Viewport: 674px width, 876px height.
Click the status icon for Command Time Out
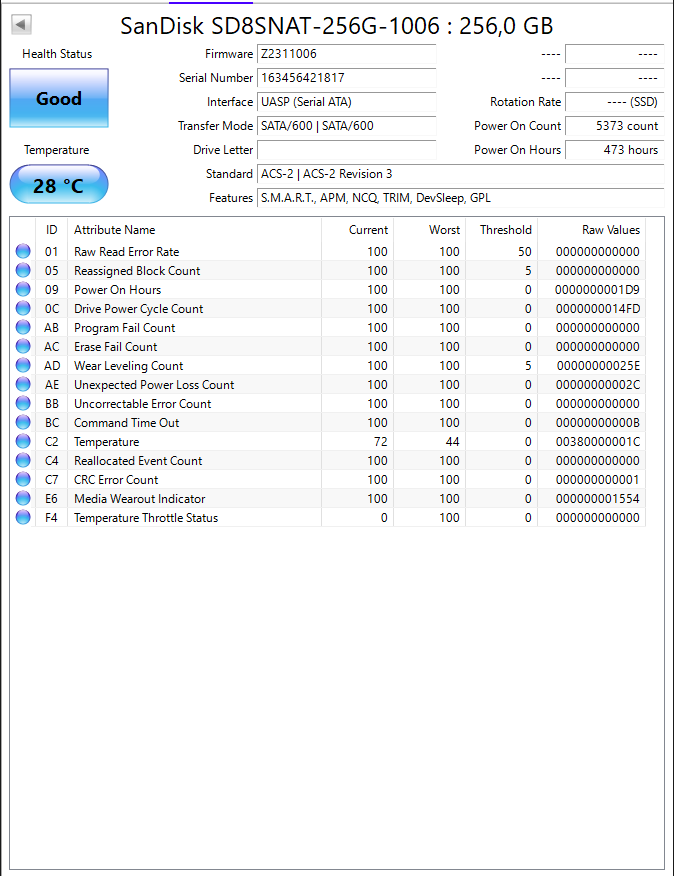(23, 422)
